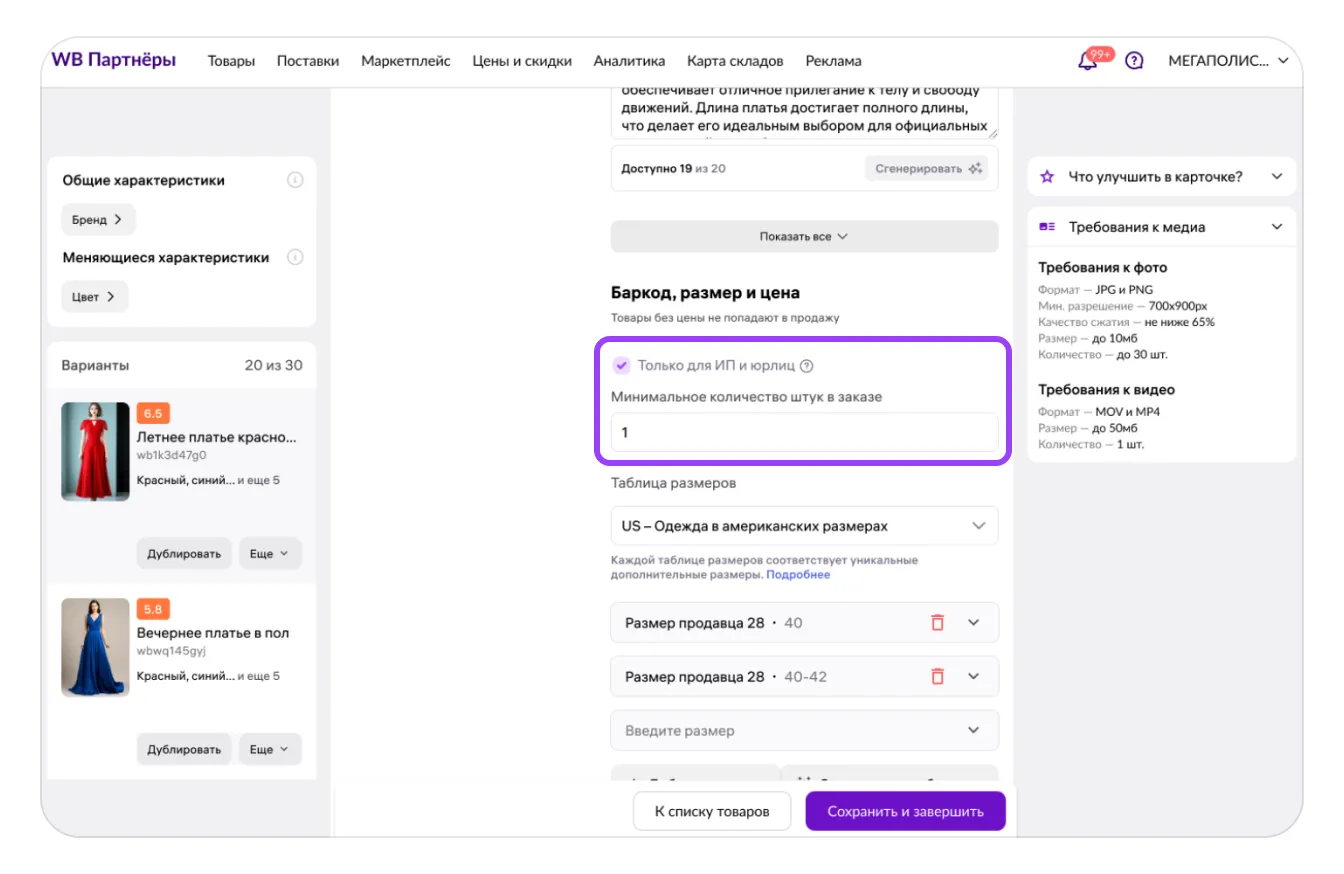Image resolution: width=1344 pixels, height=874 pixels.
Task: Click info icon next to Общие характеристики
Action: [295, 180]
